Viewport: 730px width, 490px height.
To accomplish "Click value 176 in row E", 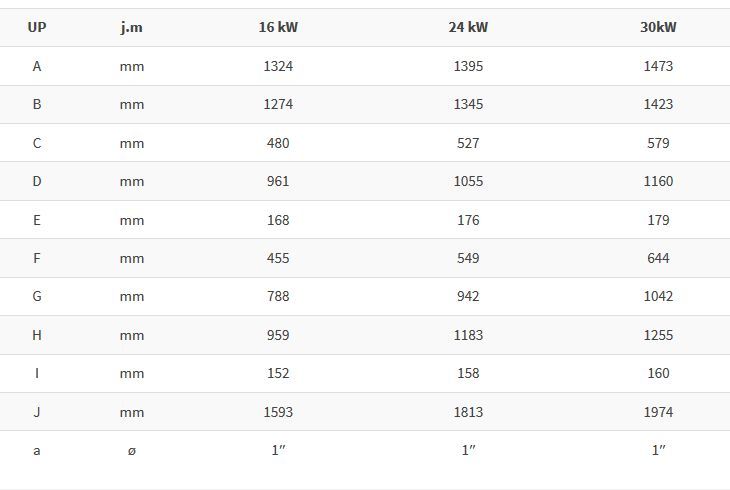I will [468, 220].
